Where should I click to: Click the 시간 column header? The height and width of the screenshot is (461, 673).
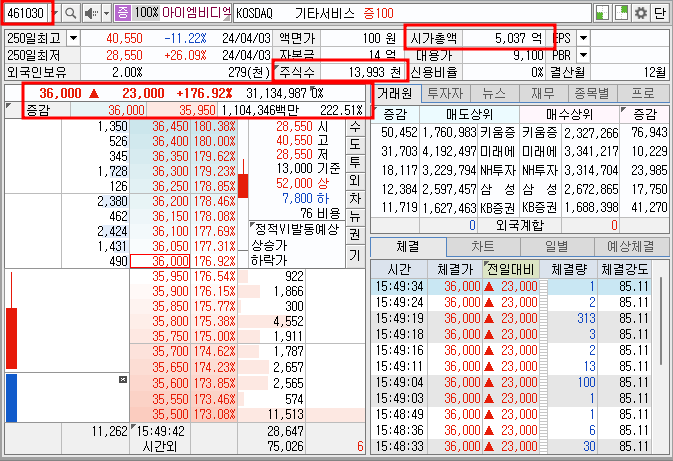[399, 269]
